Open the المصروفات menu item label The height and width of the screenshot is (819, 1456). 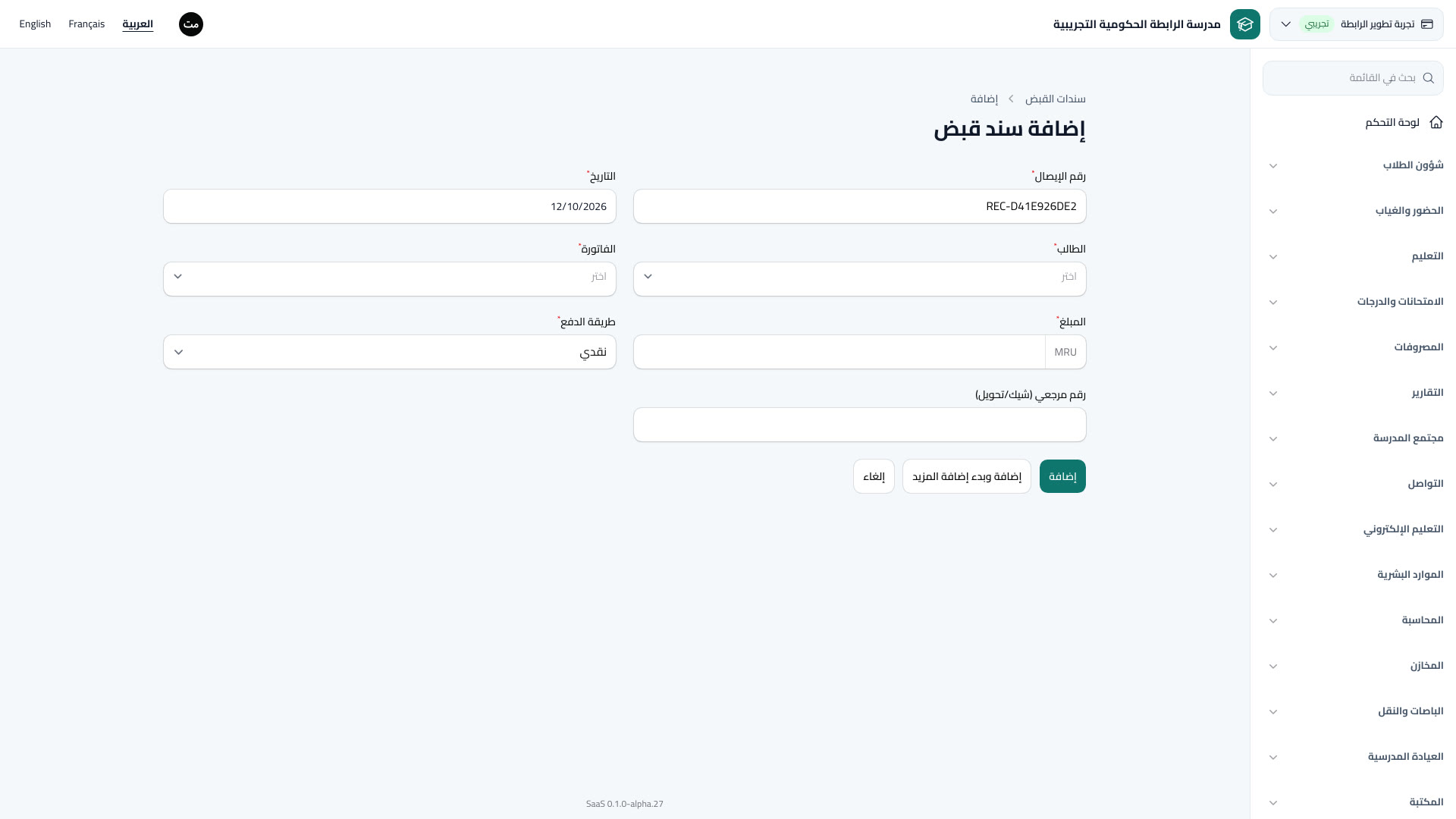pos(1419,347)
